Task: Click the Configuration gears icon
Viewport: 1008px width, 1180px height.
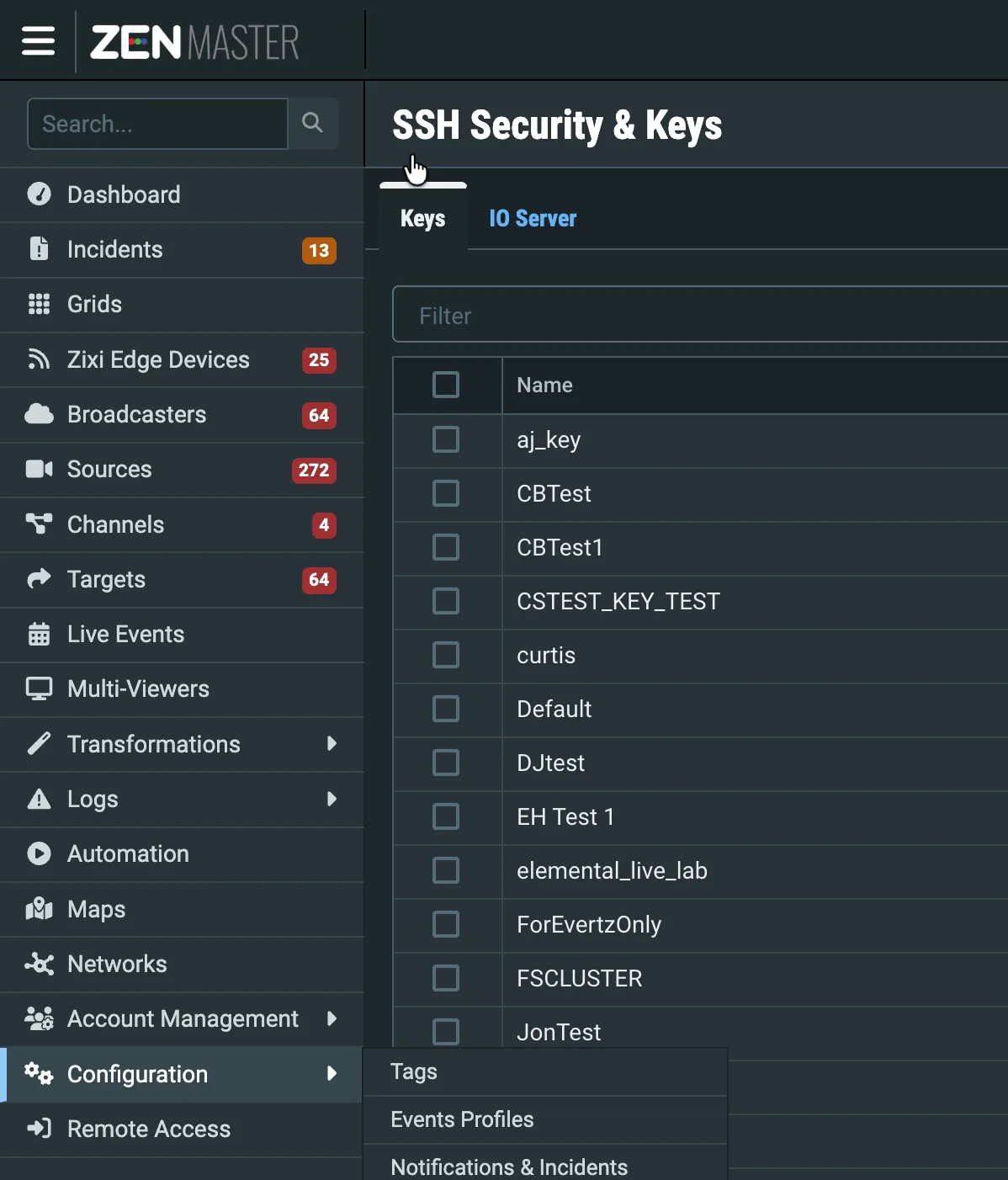Action: pos(39,1073)
